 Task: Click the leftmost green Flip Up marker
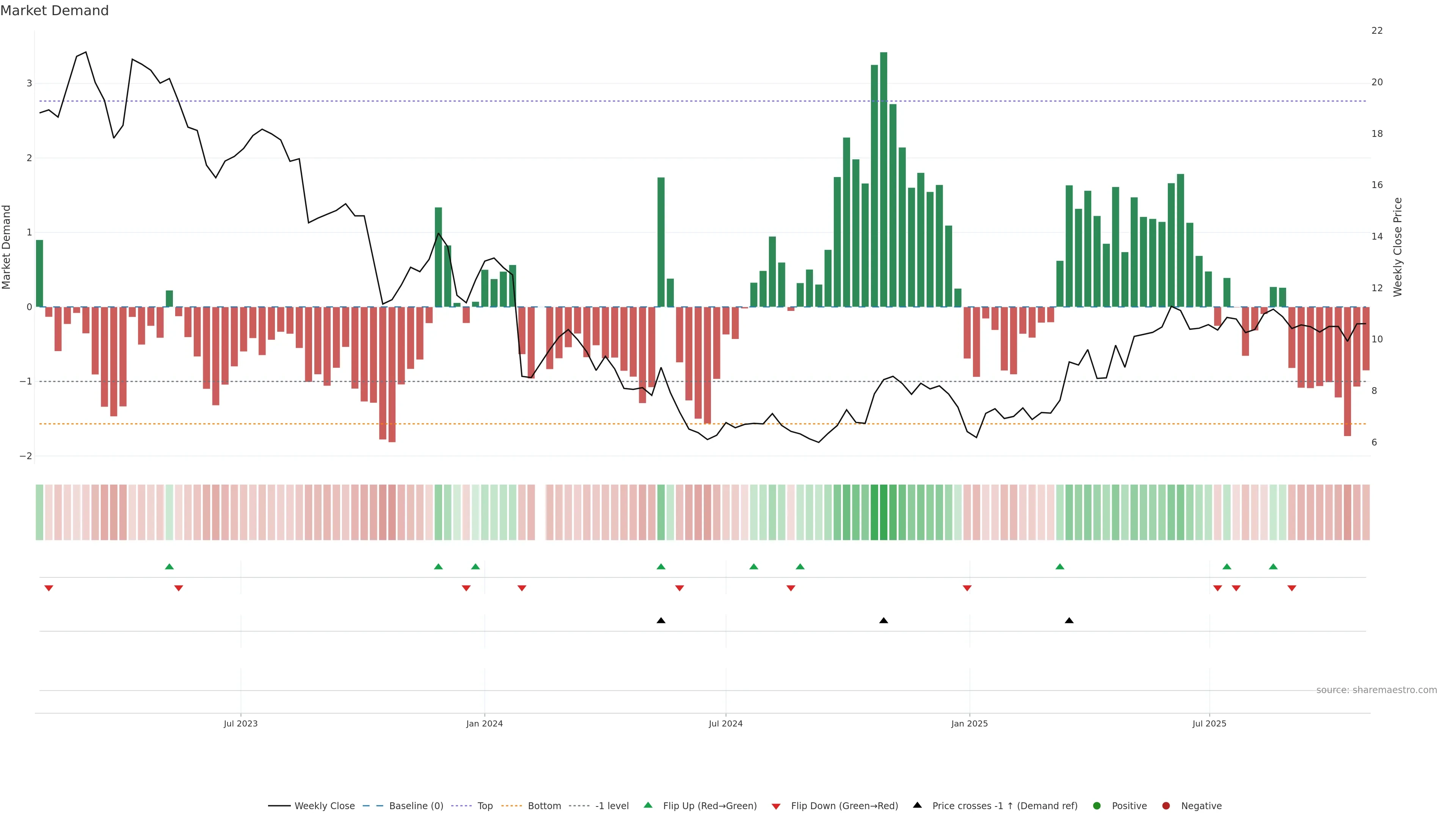point(169,566)
